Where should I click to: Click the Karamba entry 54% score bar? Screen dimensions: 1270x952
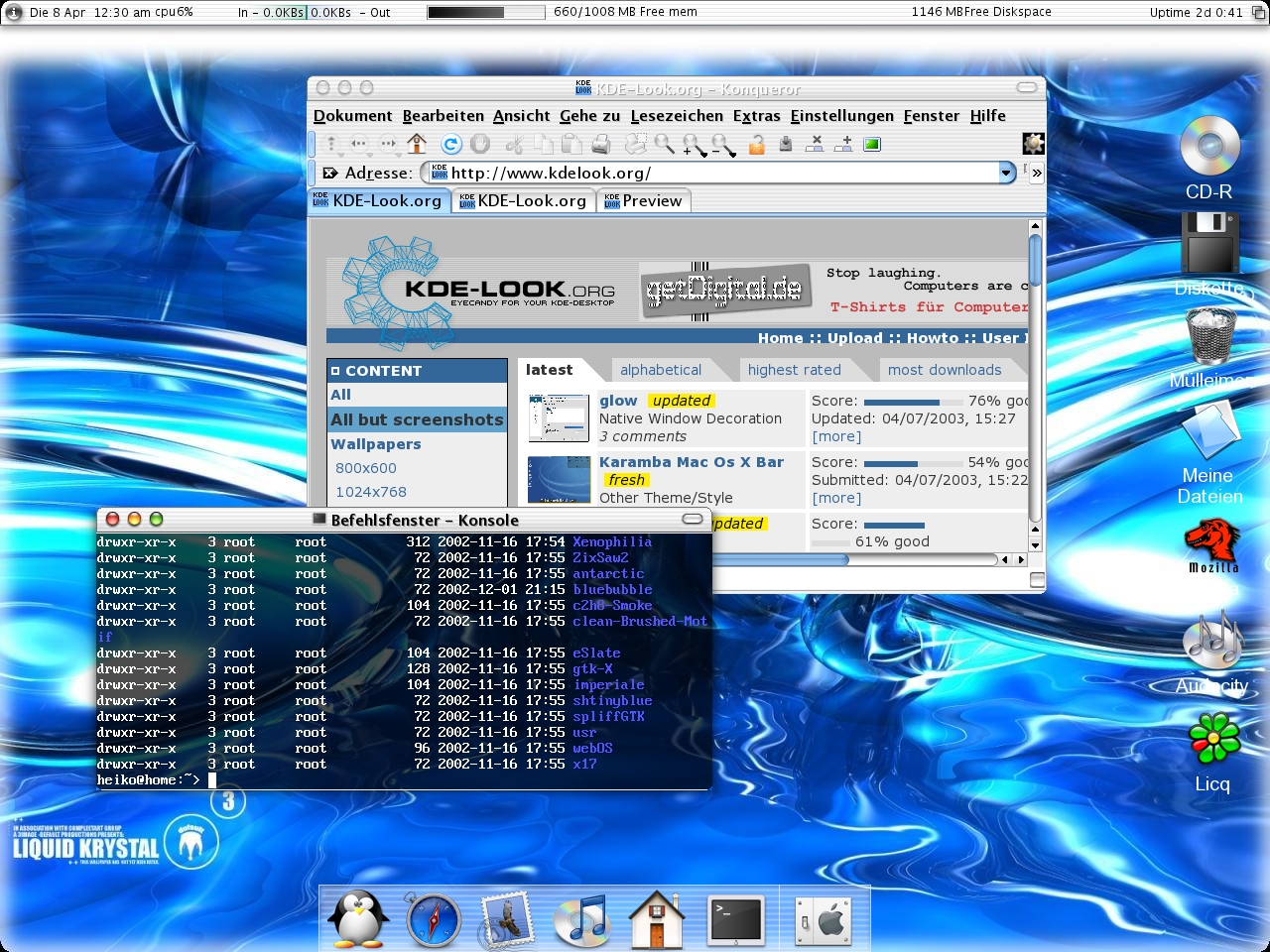tap(913, 463)
